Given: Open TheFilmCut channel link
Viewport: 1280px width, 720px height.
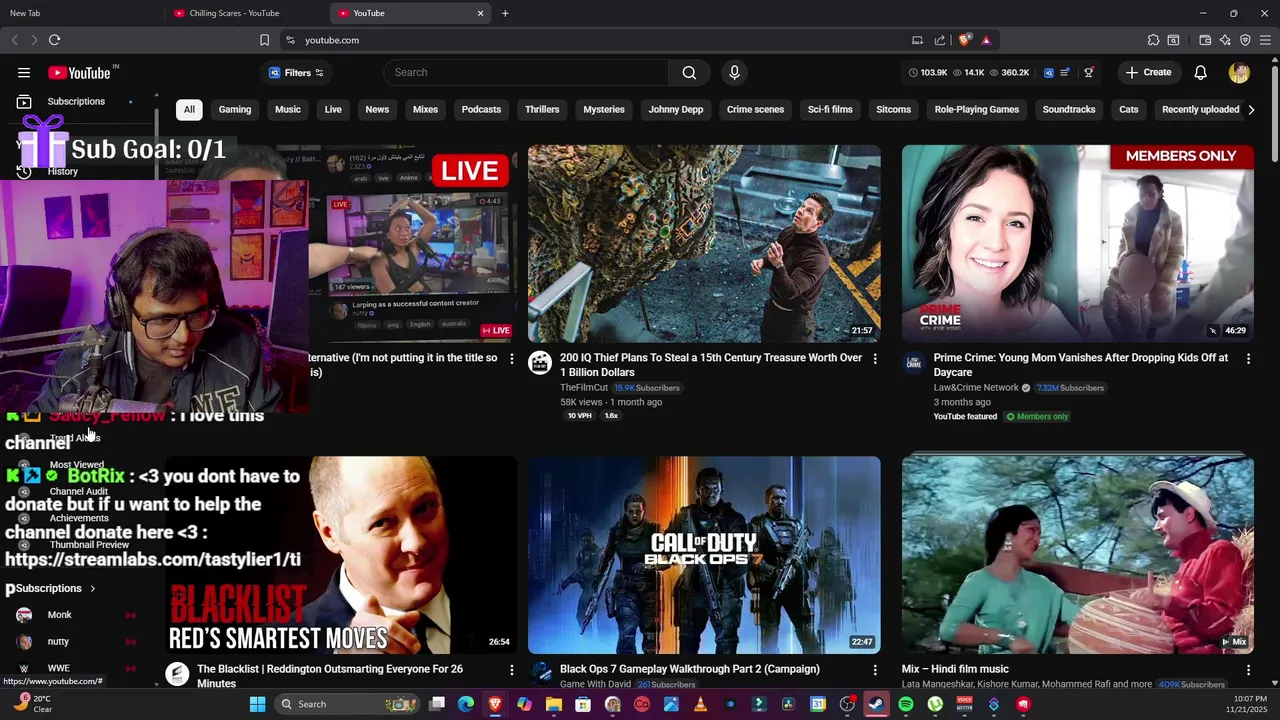Looking at the screenshot, I should 584,387.
